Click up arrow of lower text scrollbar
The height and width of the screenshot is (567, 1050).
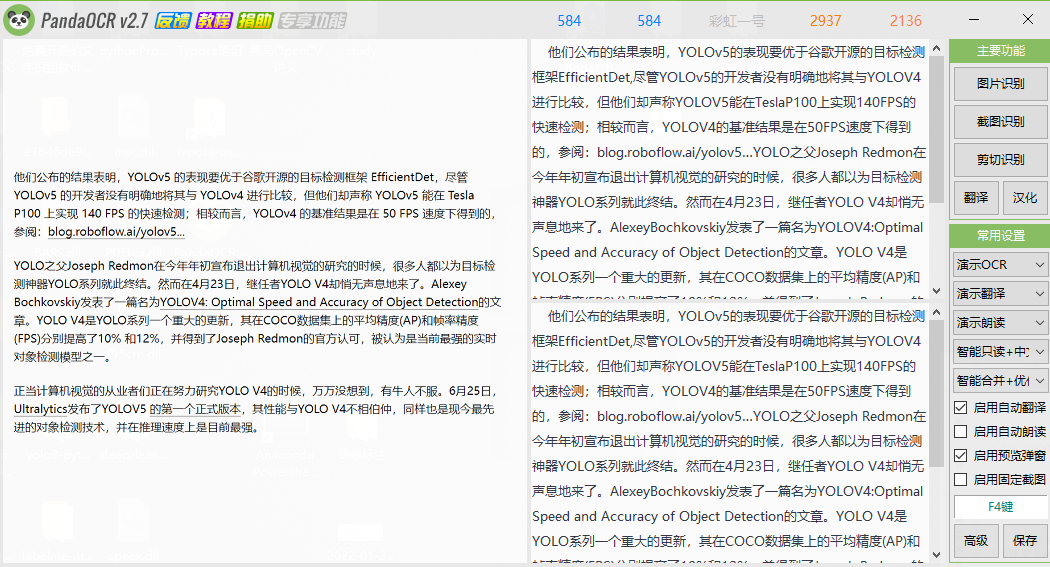coord(937,312)
